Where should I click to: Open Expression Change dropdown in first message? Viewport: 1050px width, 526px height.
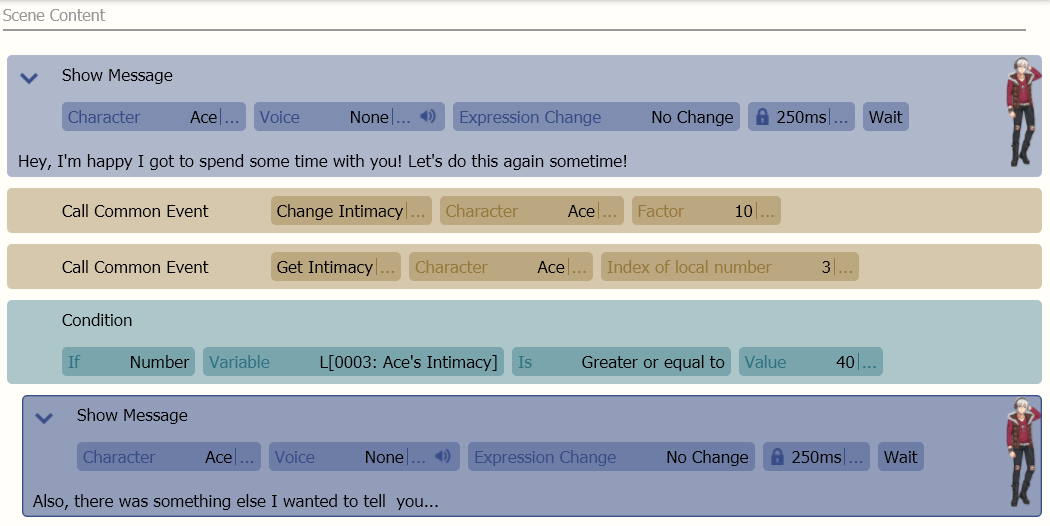point(596,117)
